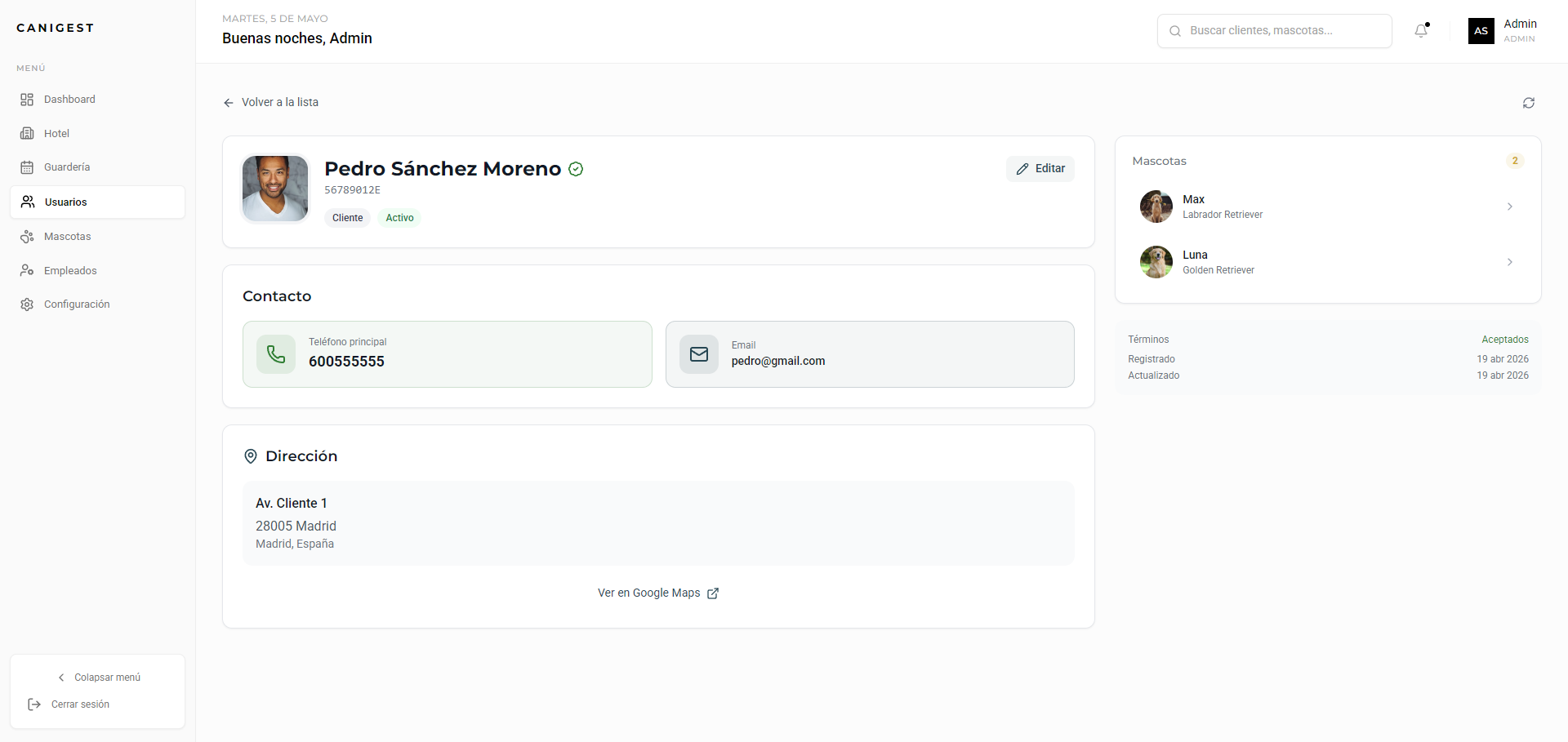
Task: Click the address line Av. Cliente 1
Action: [x=292, y=504]
